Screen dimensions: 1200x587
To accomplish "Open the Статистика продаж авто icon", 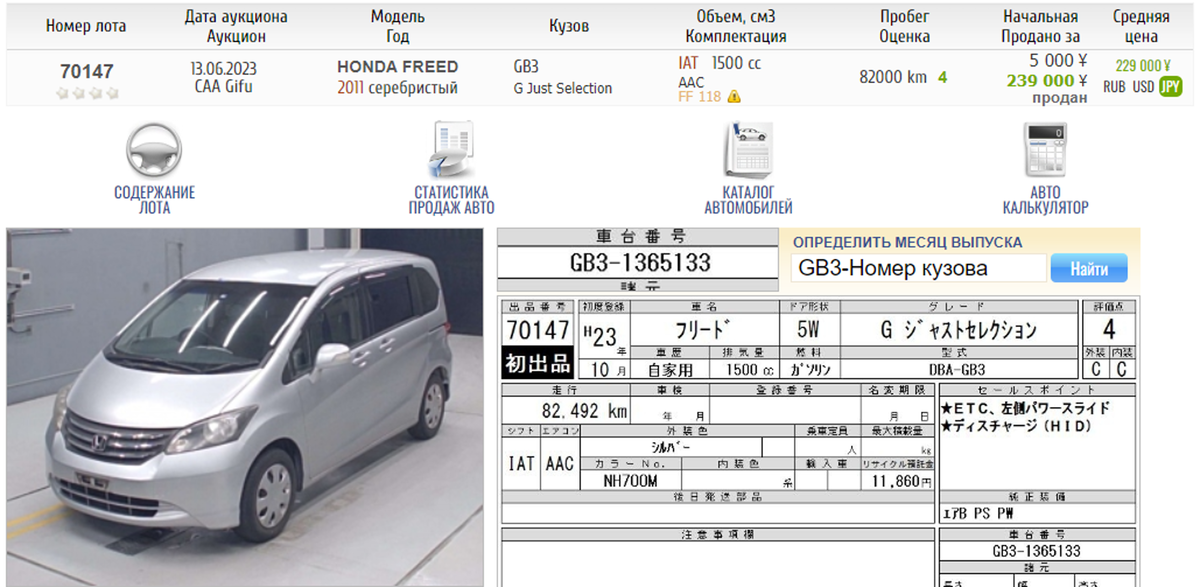I will 451,150.
